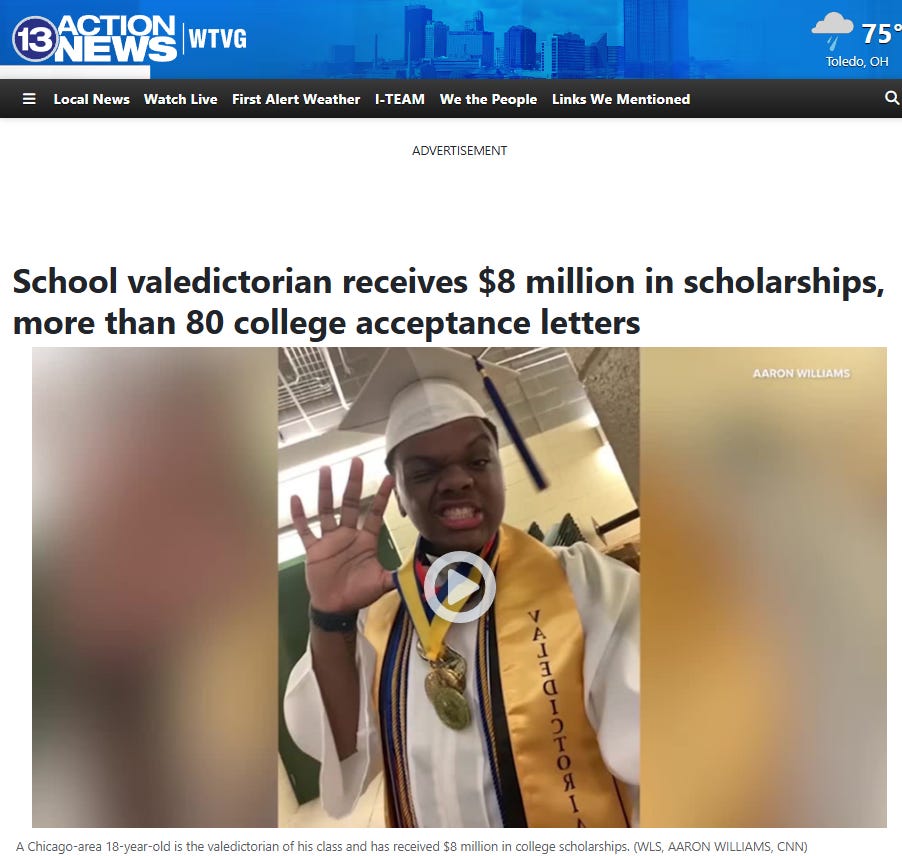Click the search magnifier icon
Screen dimensions: 902x856
coord(892,98)
